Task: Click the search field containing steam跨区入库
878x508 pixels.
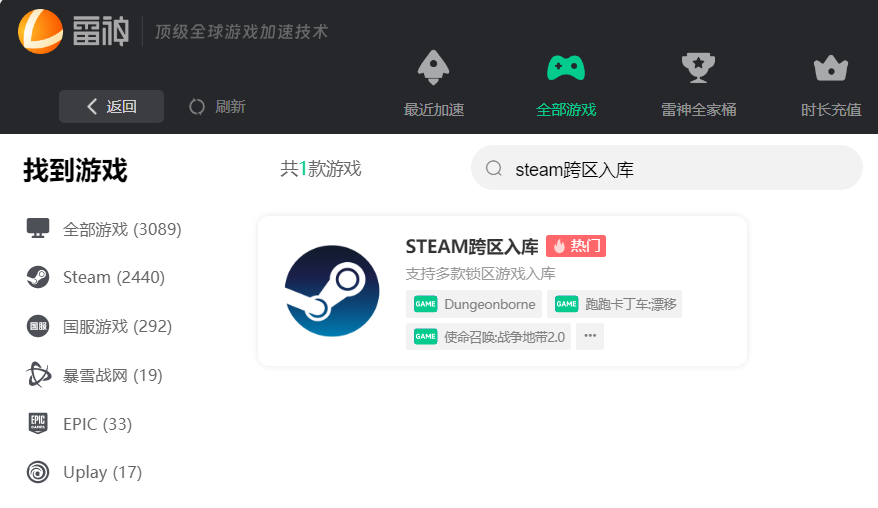Action: tap(680, 169)
